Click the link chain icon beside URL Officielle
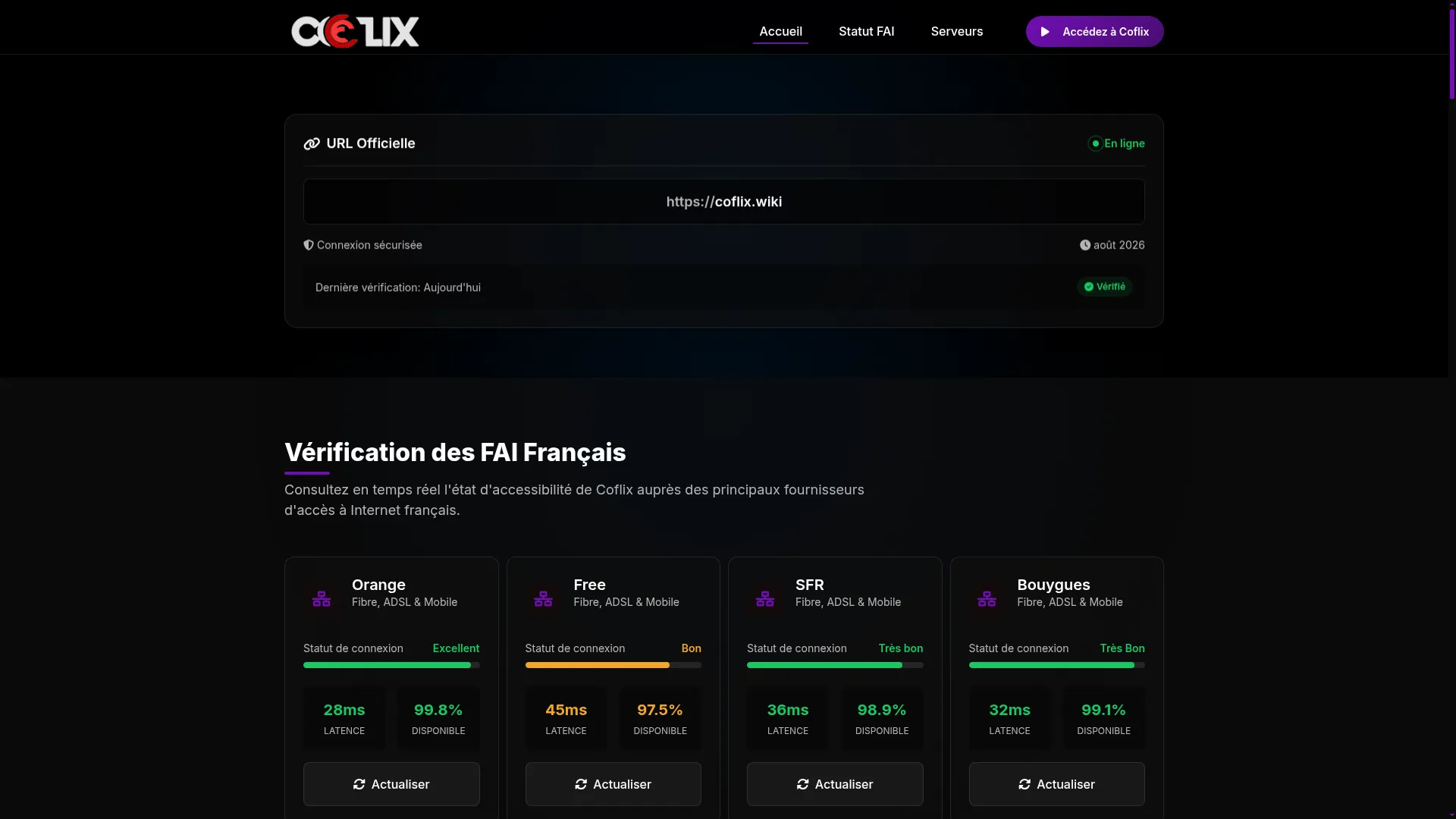Viewport: 1456px width, 819px height. click(312, 144)
